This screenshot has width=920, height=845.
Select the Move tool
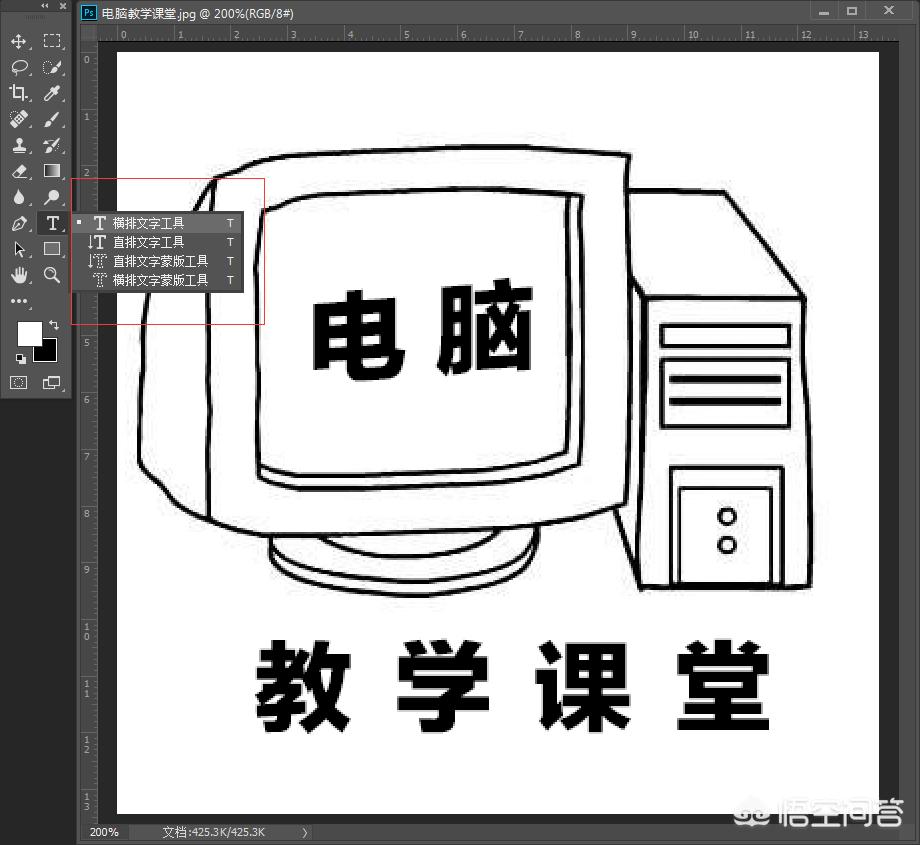[x=20, y=41]
